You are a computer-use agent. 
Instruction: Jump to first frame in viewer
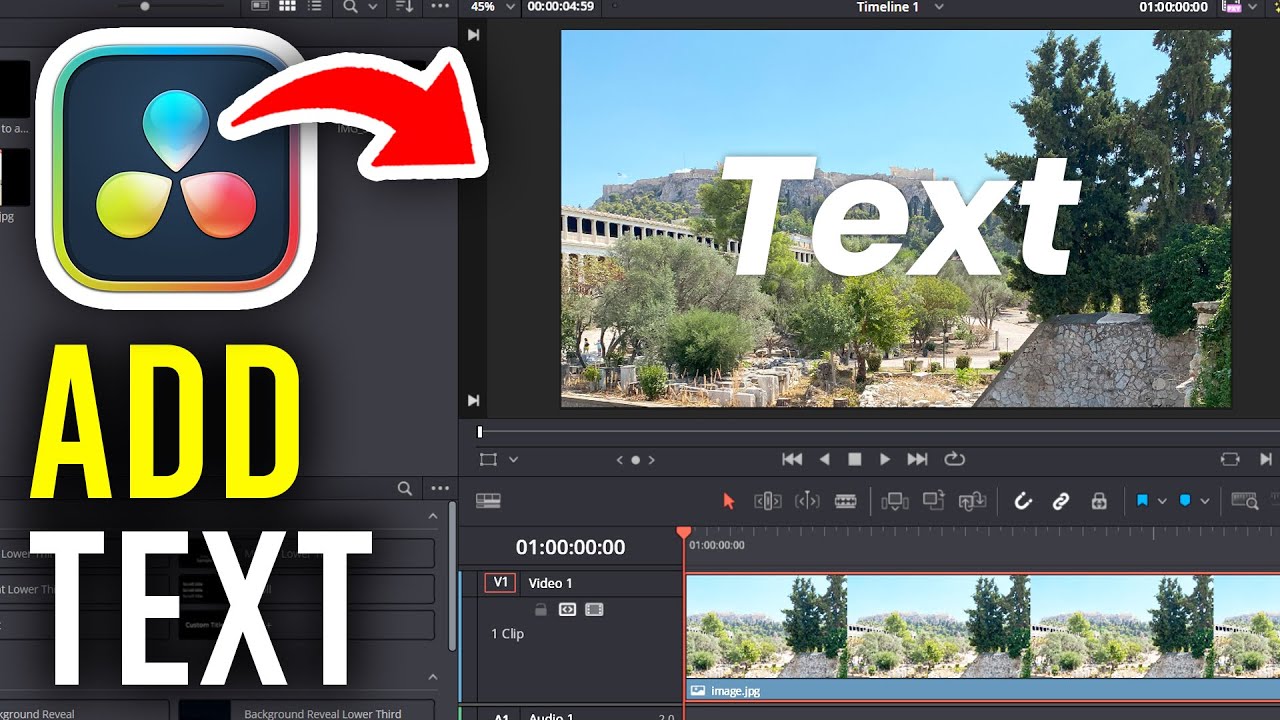[792, 459]
